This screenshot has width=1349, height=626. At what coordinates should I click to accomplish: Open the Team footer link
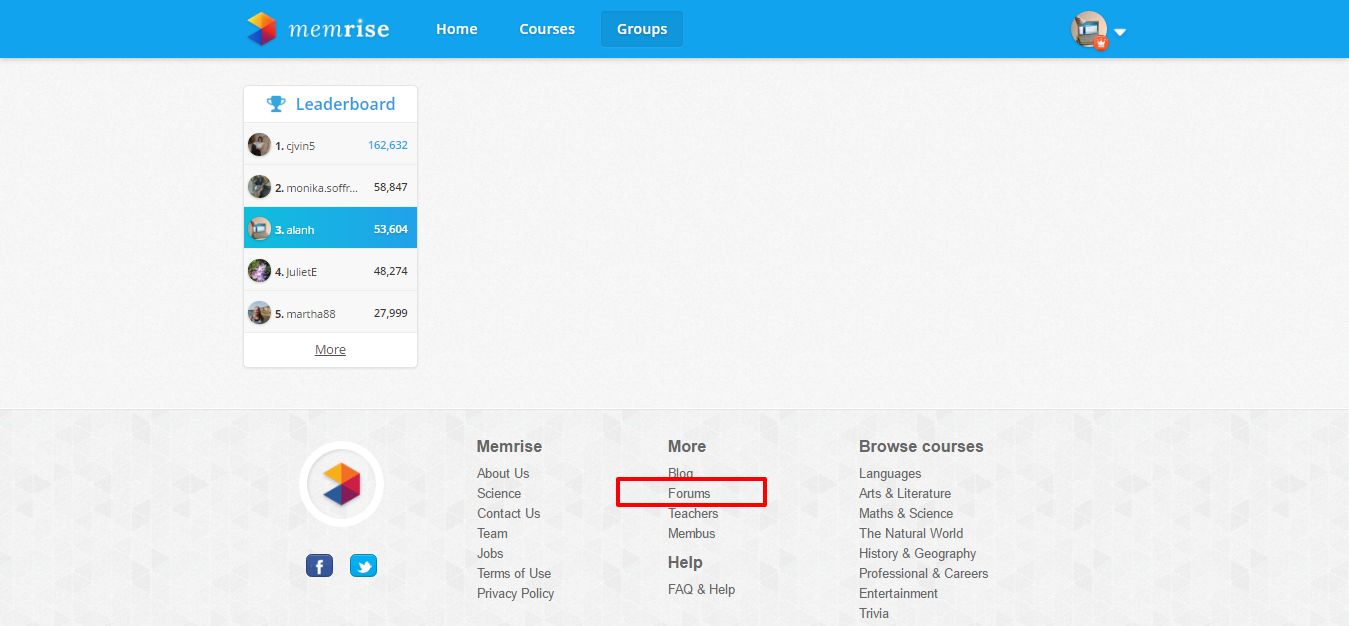[492, 534]
